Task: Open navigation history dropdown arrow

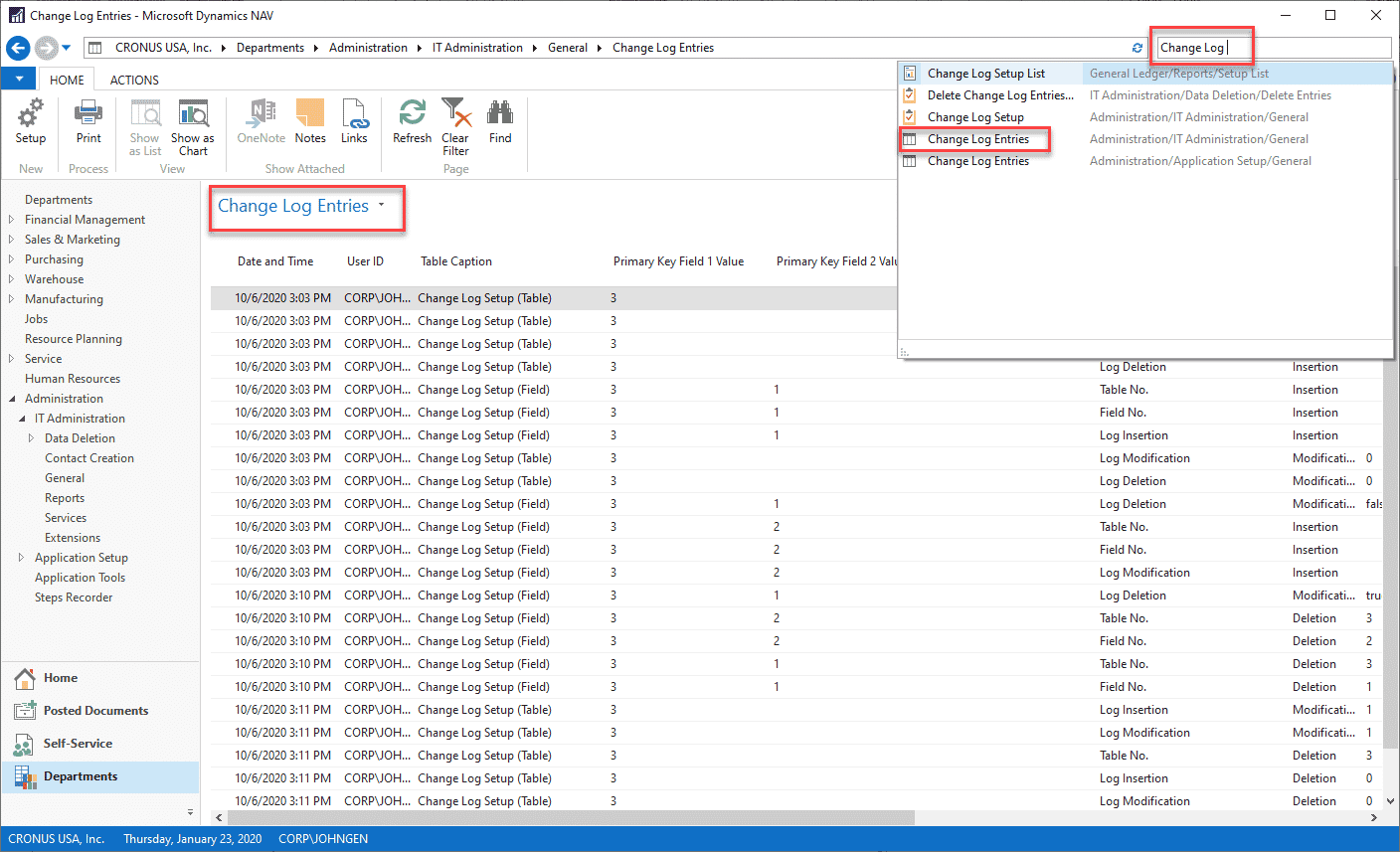Action: tap(67, 48)
